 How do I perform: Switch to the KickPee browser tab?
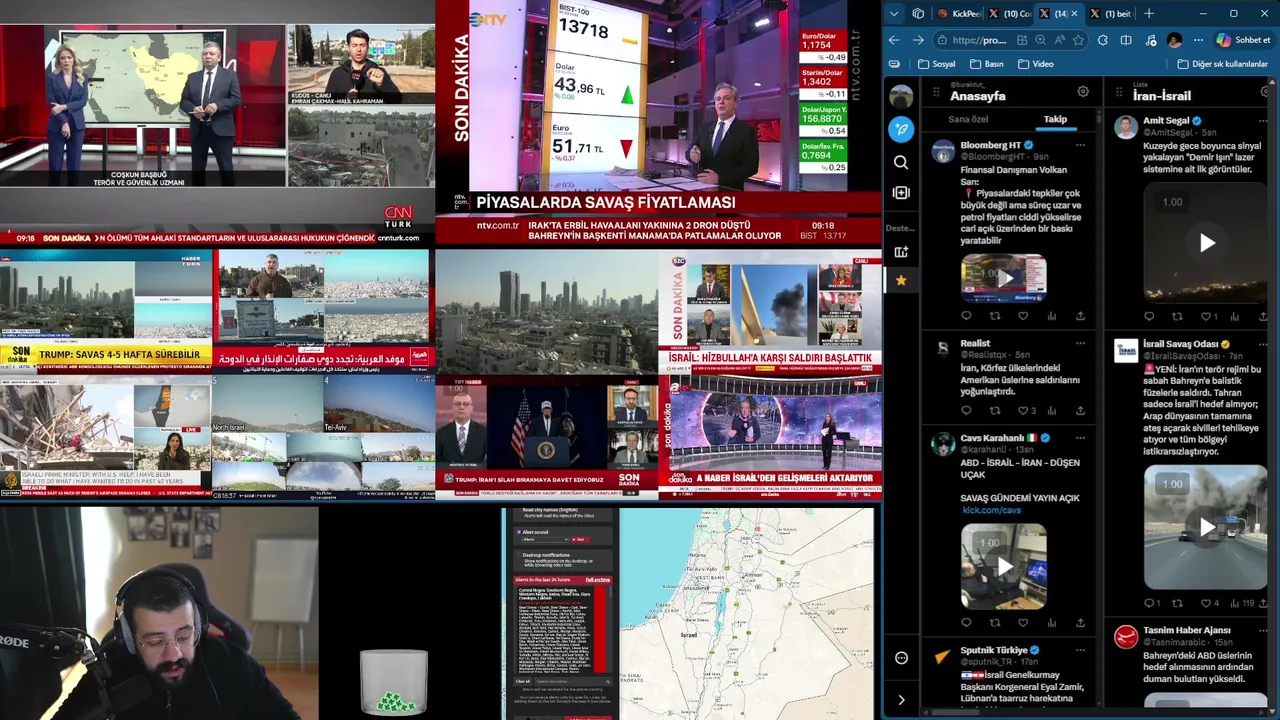tap(958, 13)
